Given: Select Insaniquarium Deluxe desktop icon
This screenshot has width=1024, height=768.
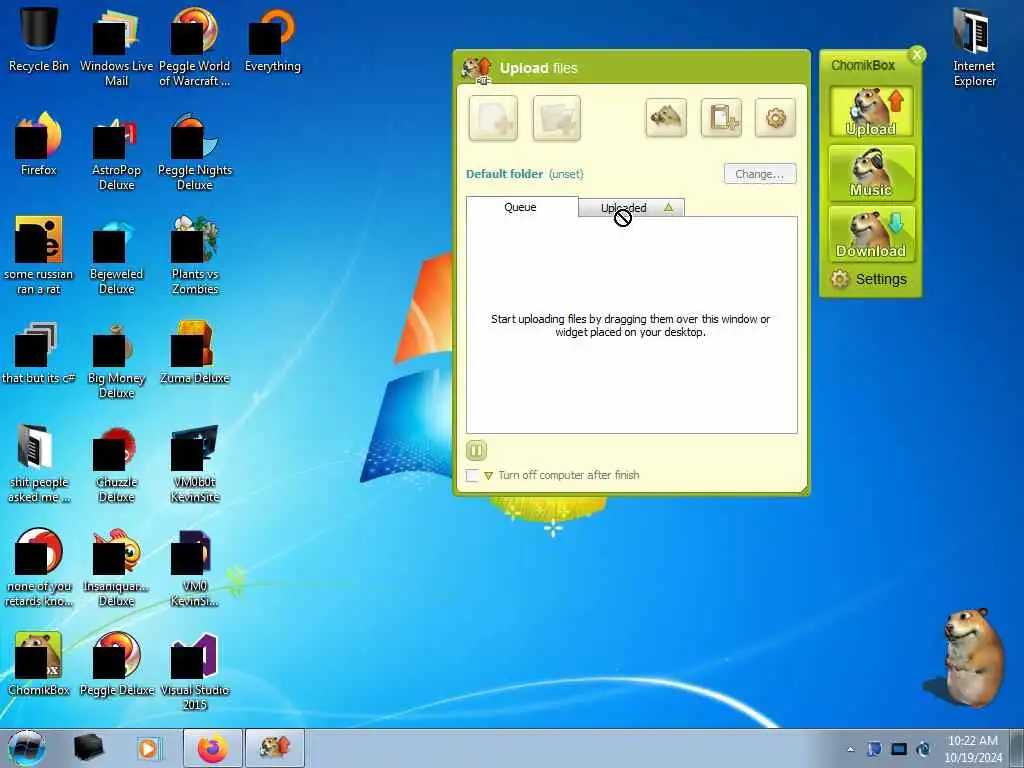Looking at the screenshot, I should point(116,568).
